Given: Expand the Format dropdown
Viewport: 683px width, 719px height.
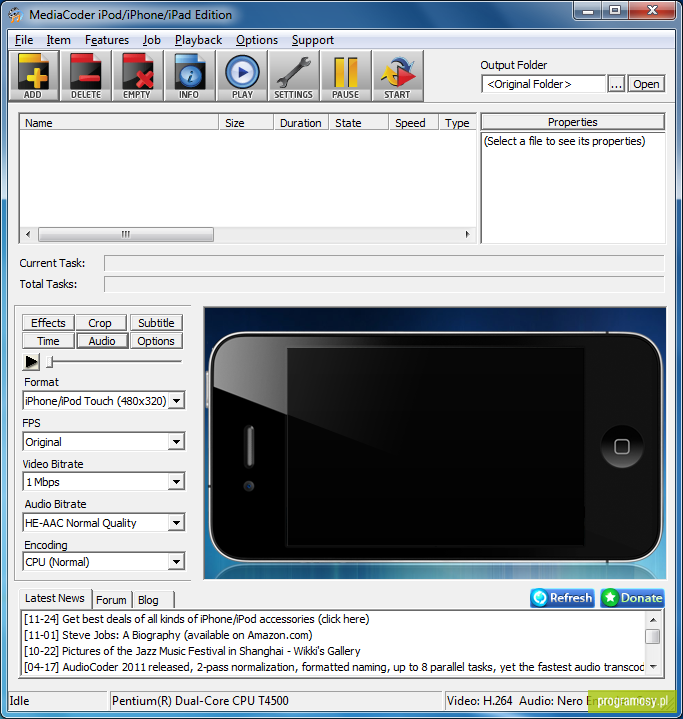Looking at the screenshot, I should point(177,401).
